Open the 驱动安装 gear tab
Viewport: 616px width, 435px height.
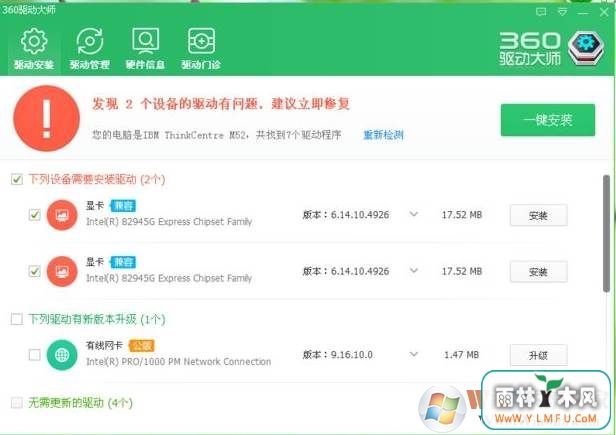(34, 49)
